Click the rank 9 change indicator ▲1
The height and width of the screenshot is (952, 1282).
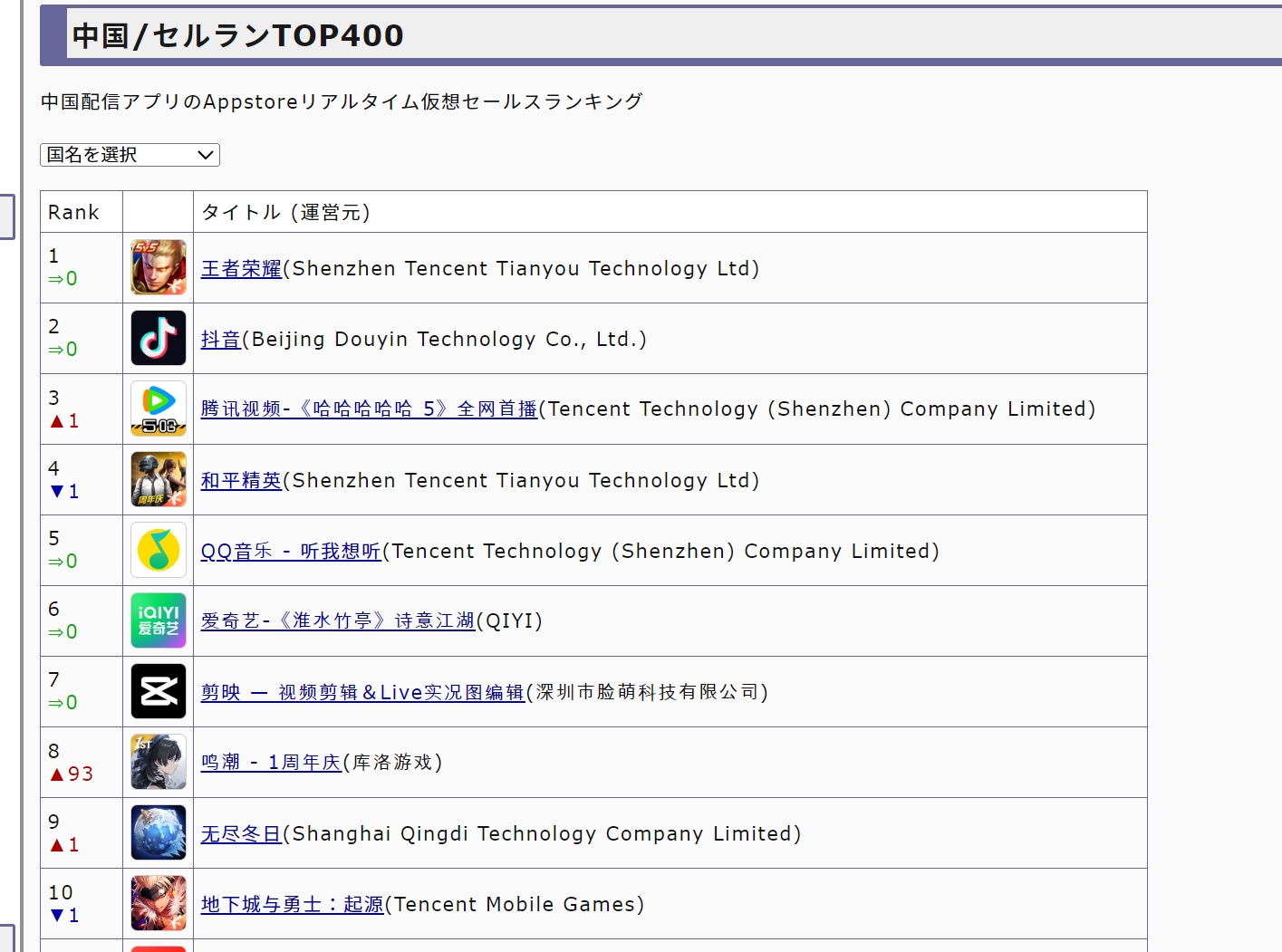pyautogui.click(x=64, y=845)
